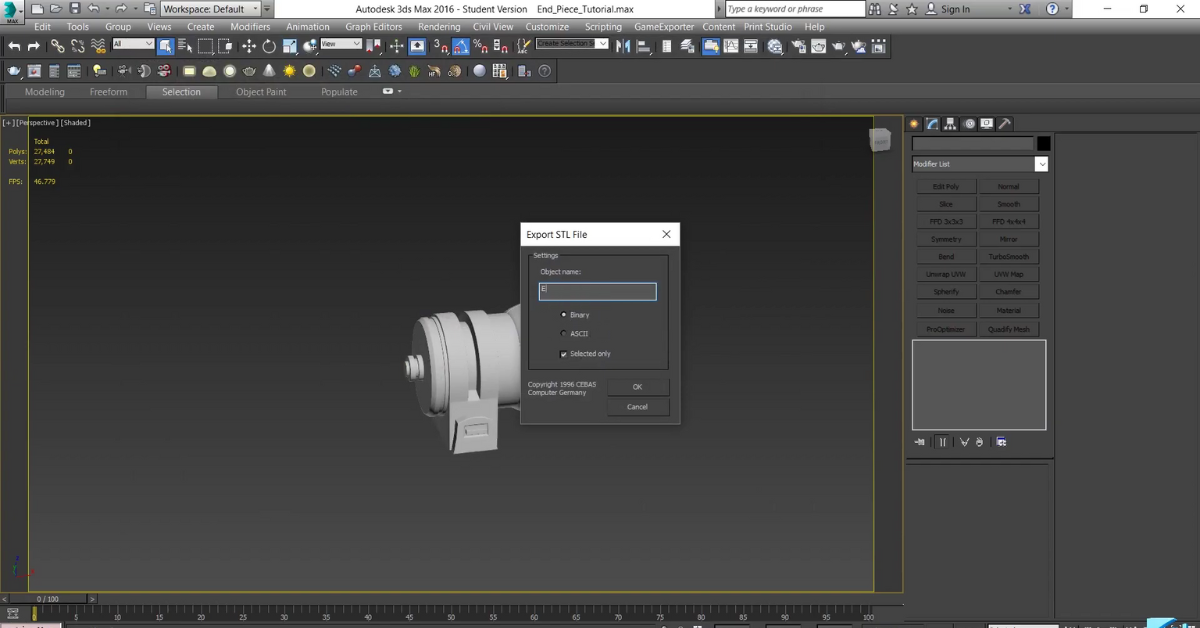Click OK in the Export STL dialog
Viewport: 1200px width, 628px height.
tap(637, 387)
